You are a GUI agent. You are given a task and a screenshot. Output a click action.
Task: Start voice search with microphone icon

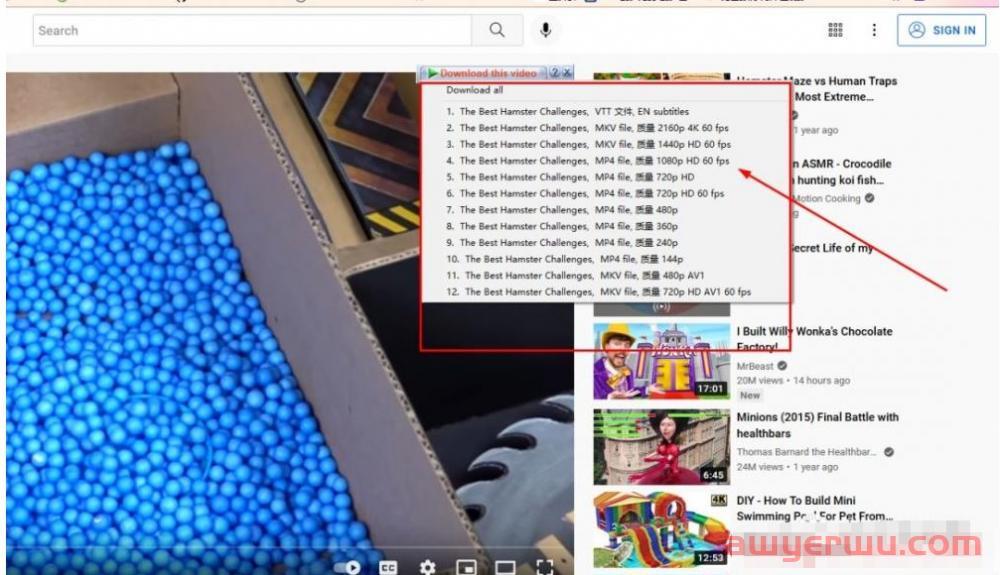545,30
